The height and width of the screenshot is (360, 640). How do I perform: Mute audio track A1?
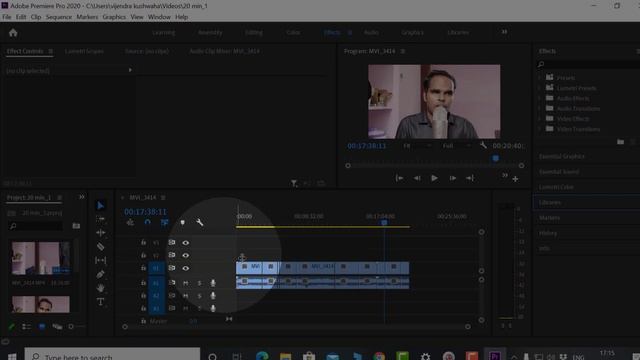click(x=186, y=283)
